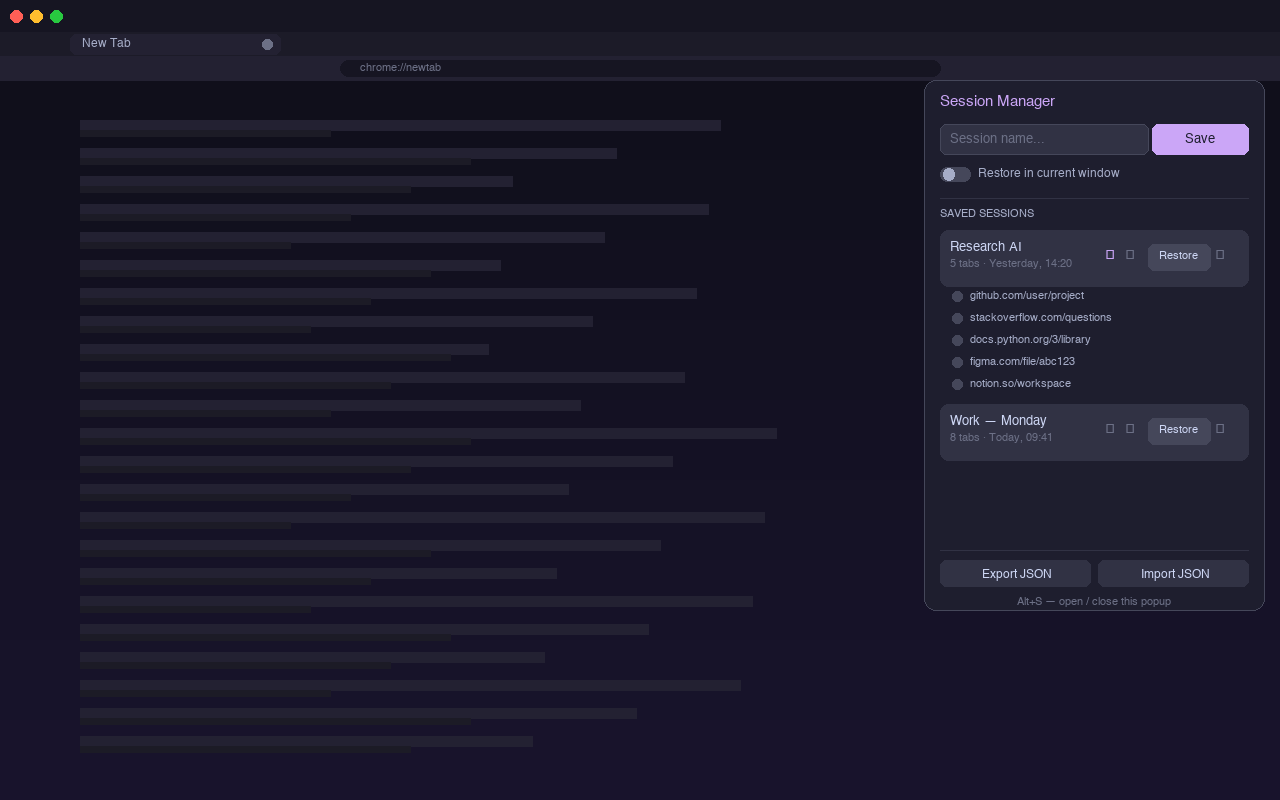Select the New Tab browser tab

175,44
